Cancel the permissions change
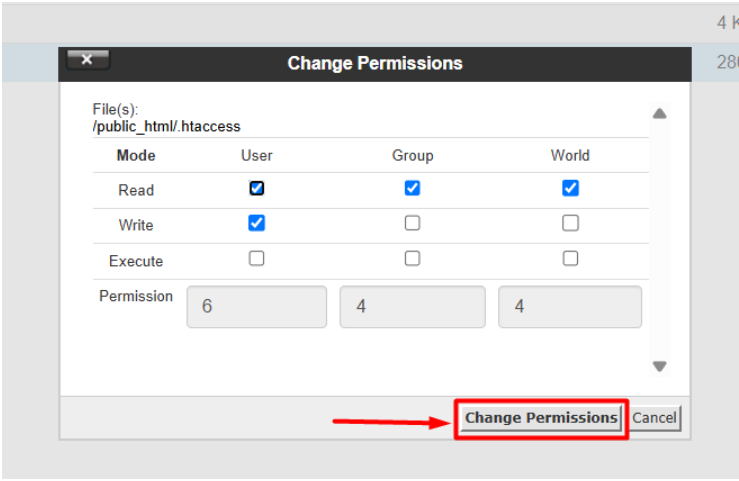The image size is (739, 481). pyautogui.click(x=654, y=418)
